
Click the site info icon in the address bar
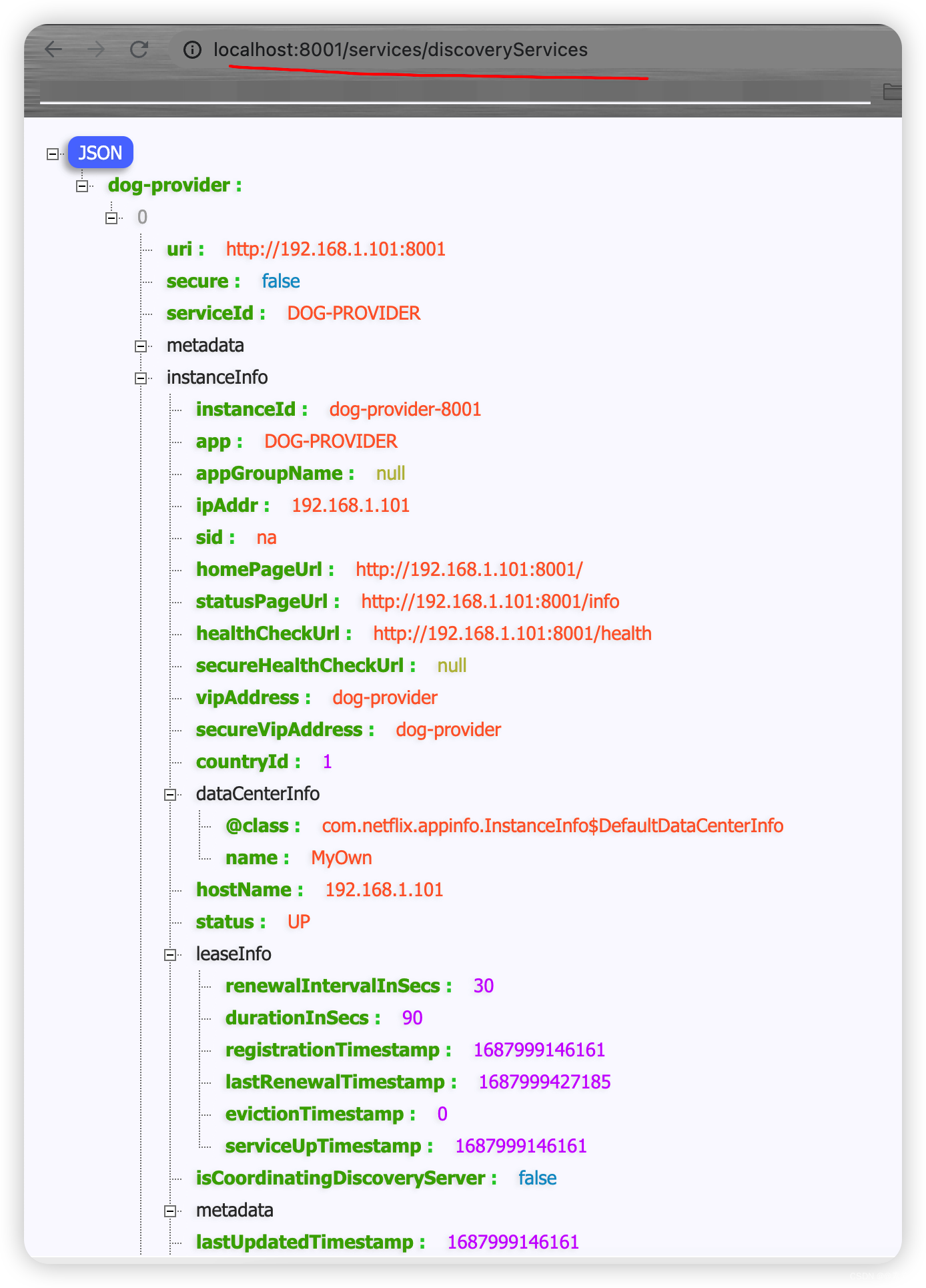(192, 50)
